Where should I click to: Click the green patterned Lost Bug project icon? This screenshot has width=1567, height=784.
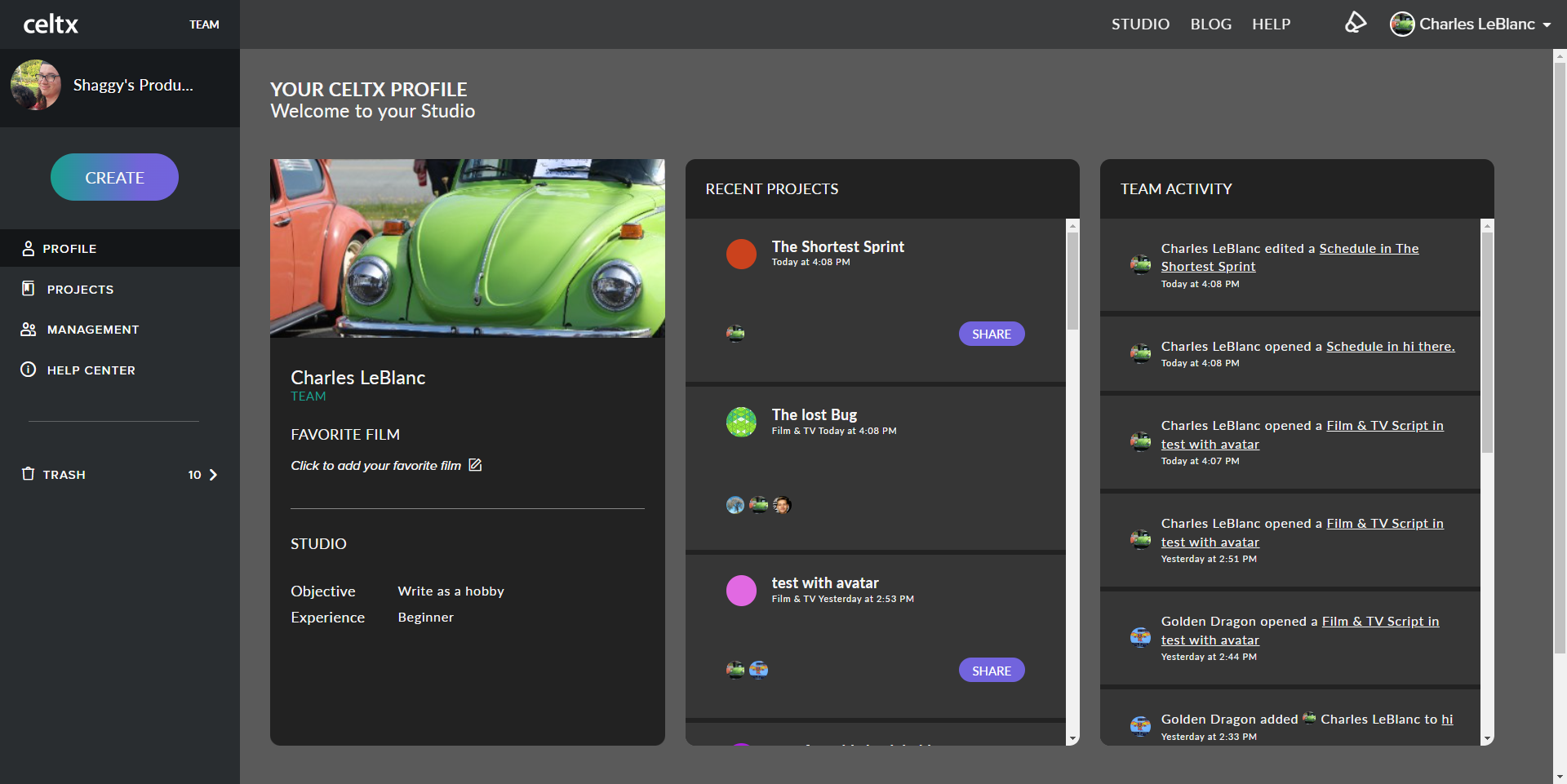click(x=741, y=422)
